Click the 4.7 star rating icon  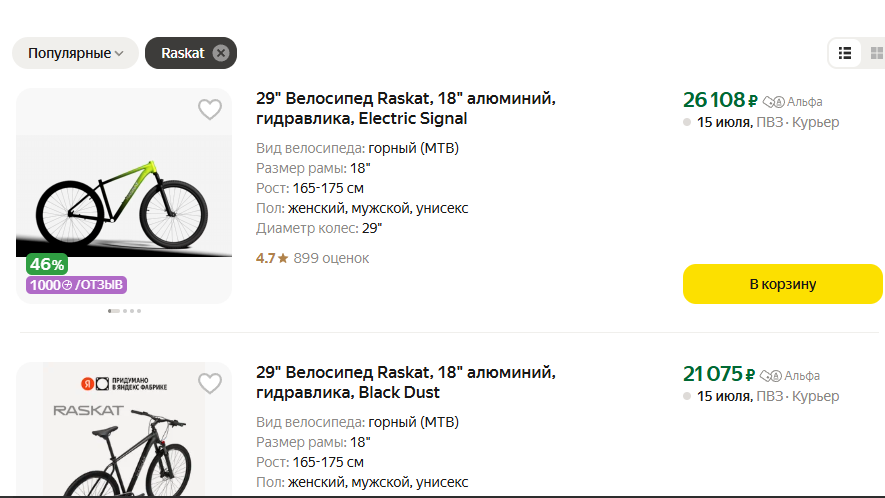coord(283,258)
